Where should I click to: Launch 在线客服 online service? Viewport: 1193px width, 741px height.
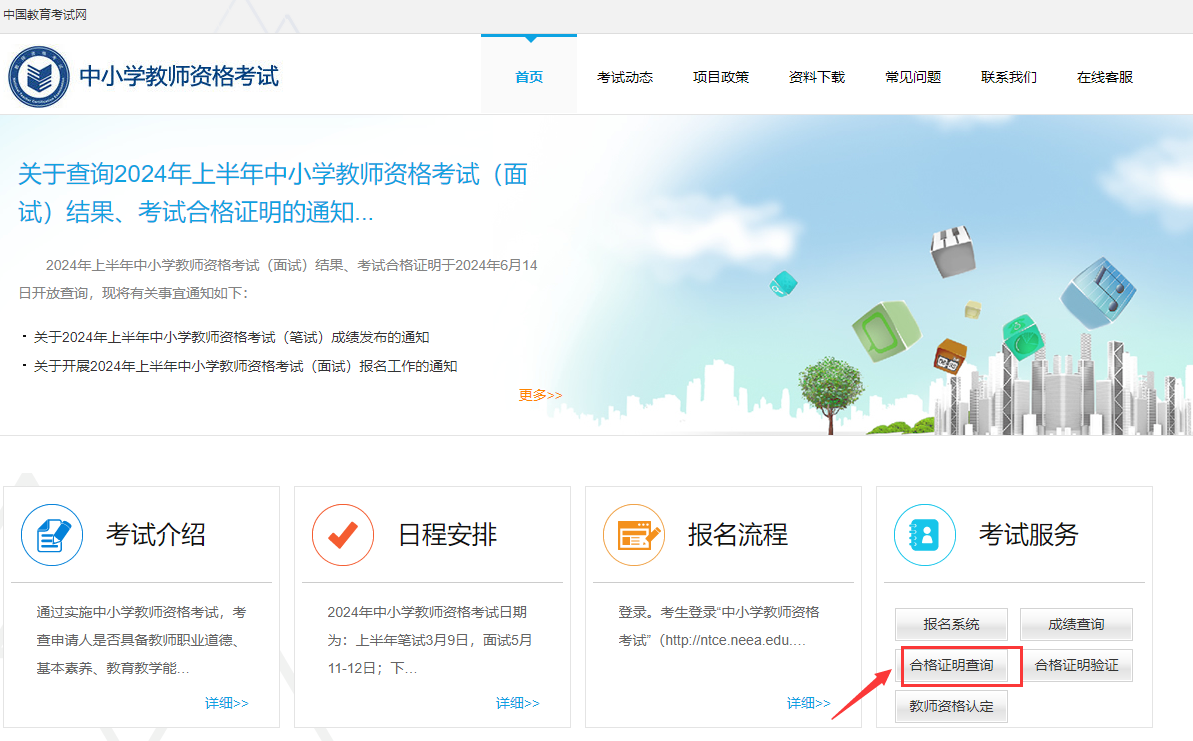point(1103,77)
